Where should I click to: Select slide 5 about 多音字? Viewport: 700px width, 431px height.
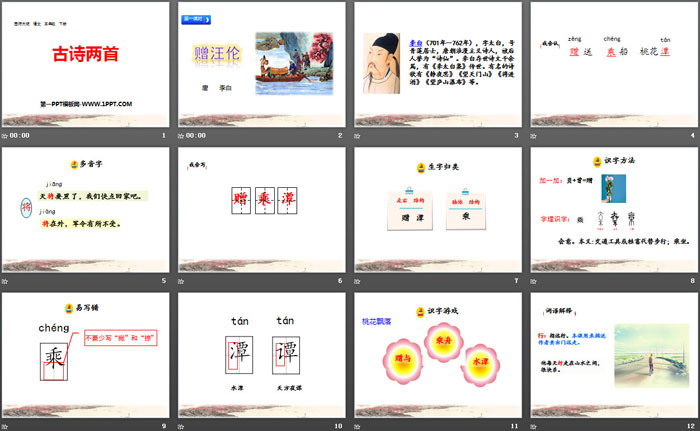pos(86,209)
